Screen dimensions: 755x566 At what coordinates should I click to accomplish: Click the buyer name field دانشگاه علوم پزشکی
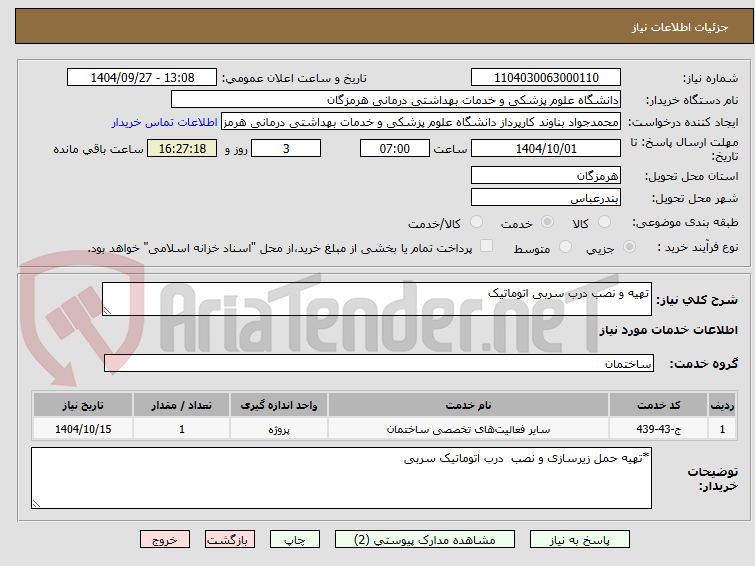[x=396, y=100]
